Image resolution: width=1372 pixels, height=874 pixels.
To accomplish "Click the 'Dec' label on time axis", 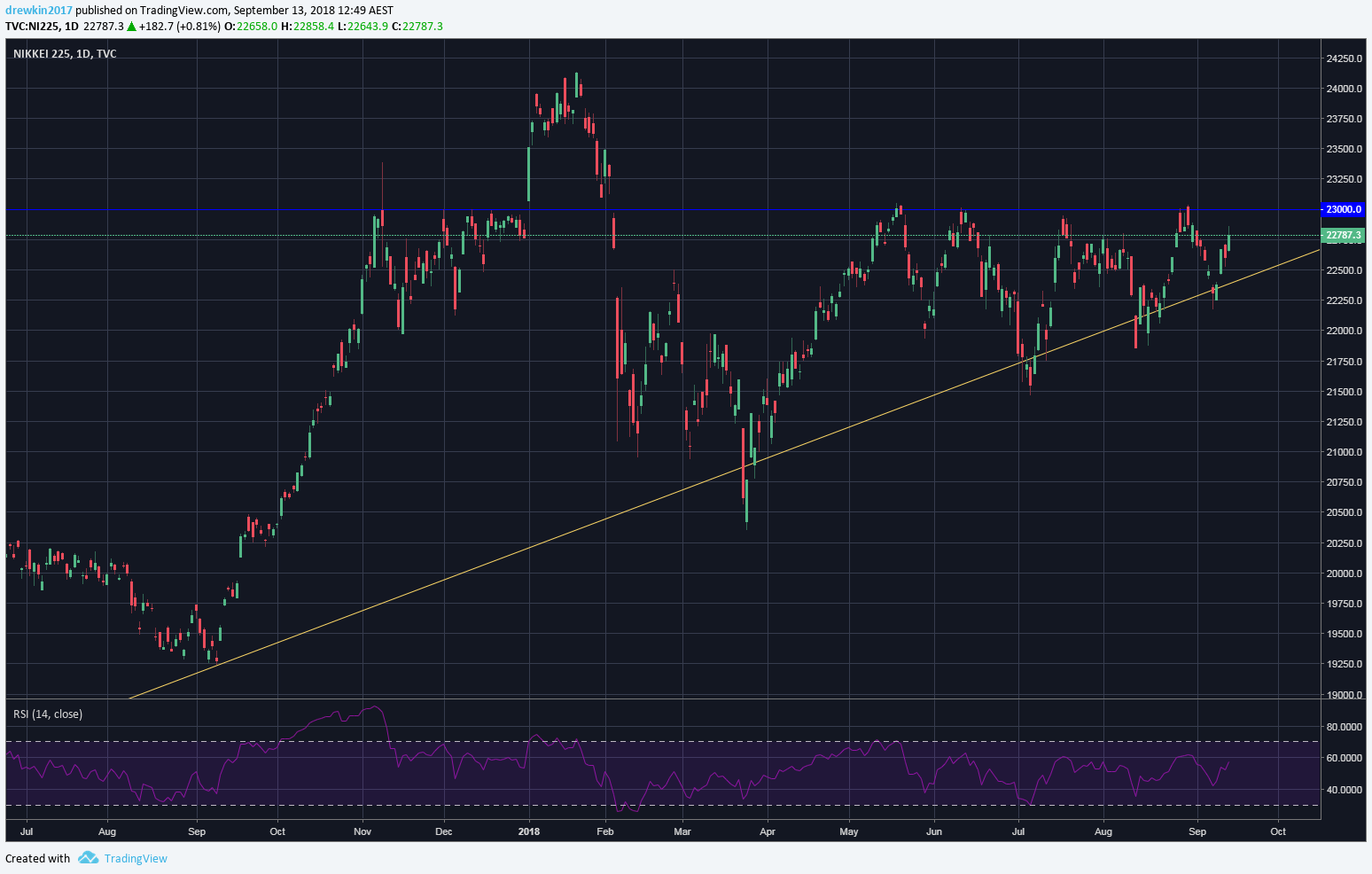I will tap(444, 831).
